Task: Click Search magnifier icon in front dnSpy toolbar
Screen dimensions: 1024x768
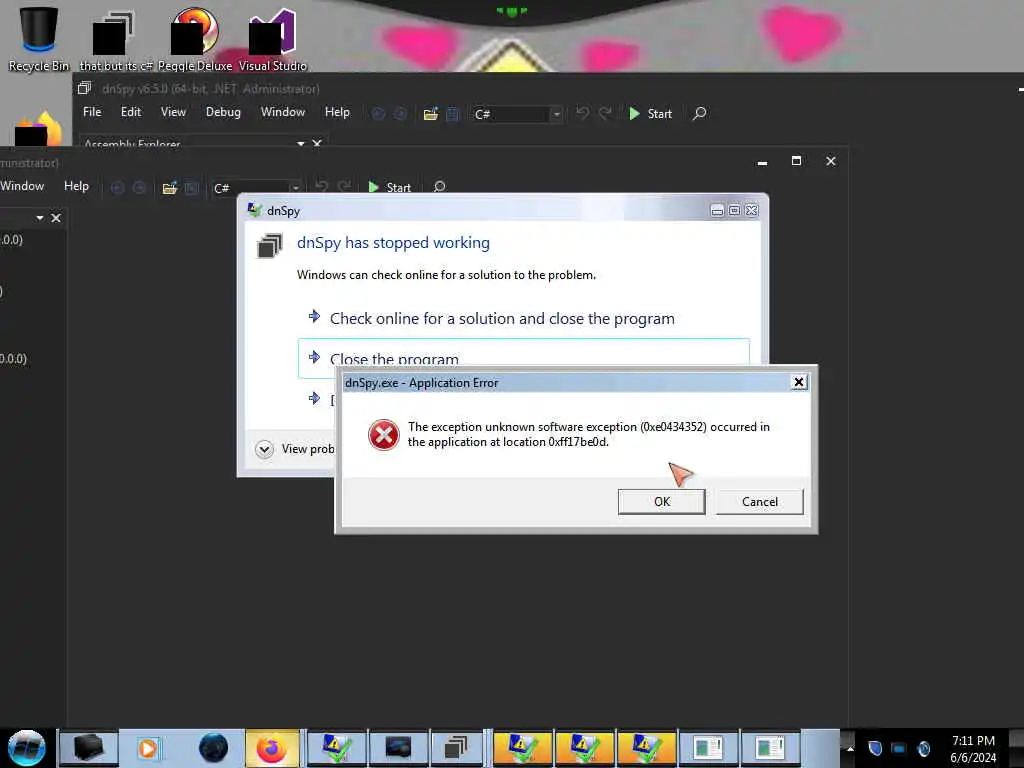Action: pyautogui.click(x=440, y=187)
